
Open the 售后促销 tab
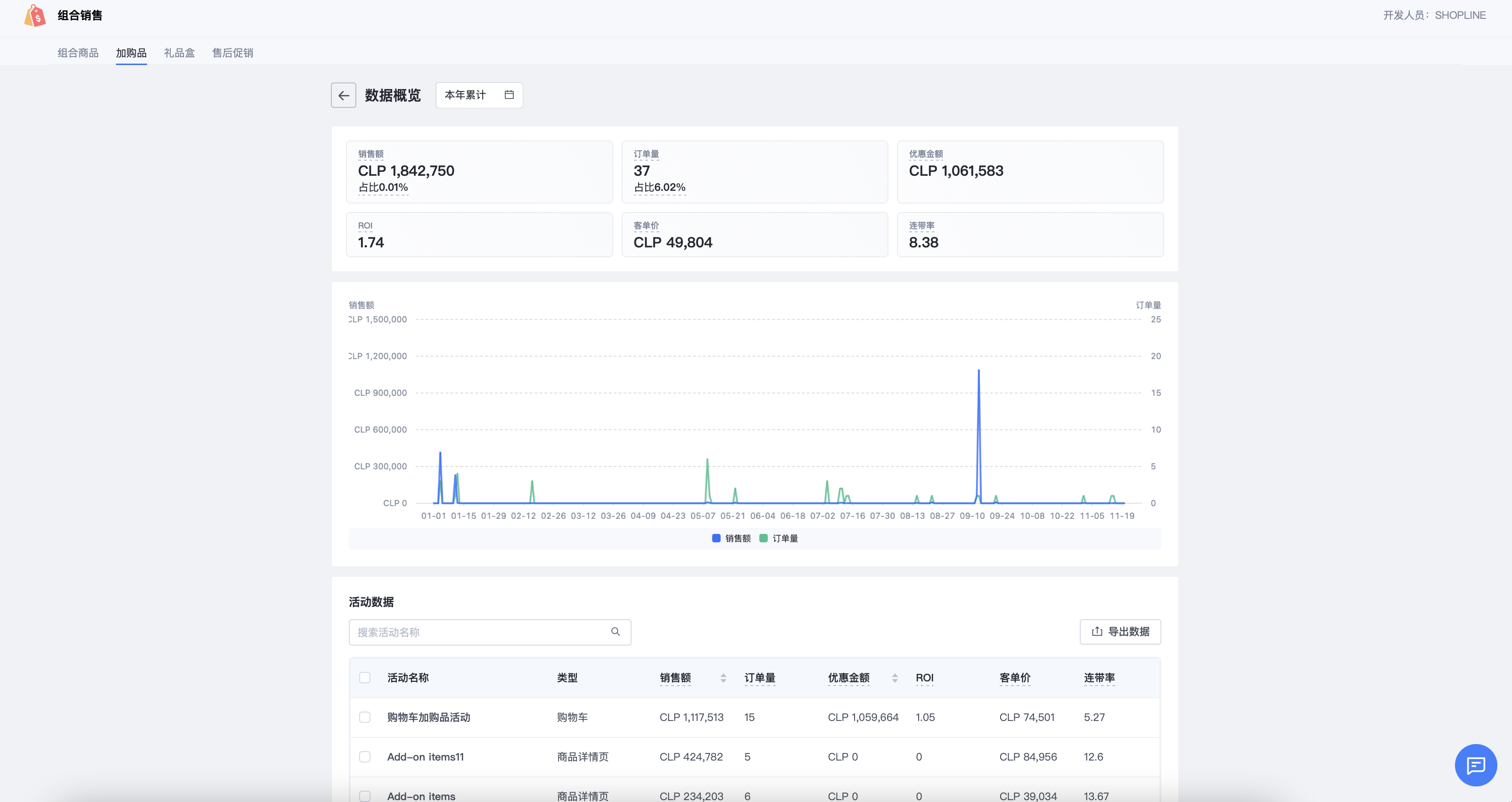[232, 53]
